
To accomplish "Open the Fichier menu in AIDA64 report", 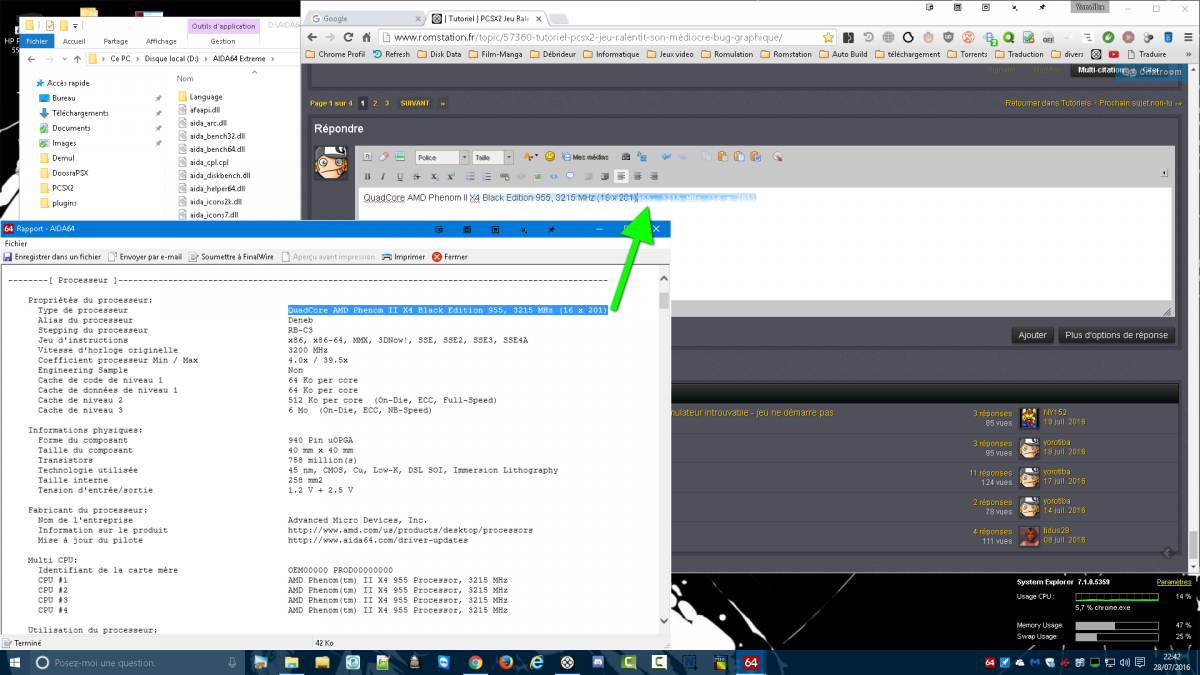I will point(16,243).
